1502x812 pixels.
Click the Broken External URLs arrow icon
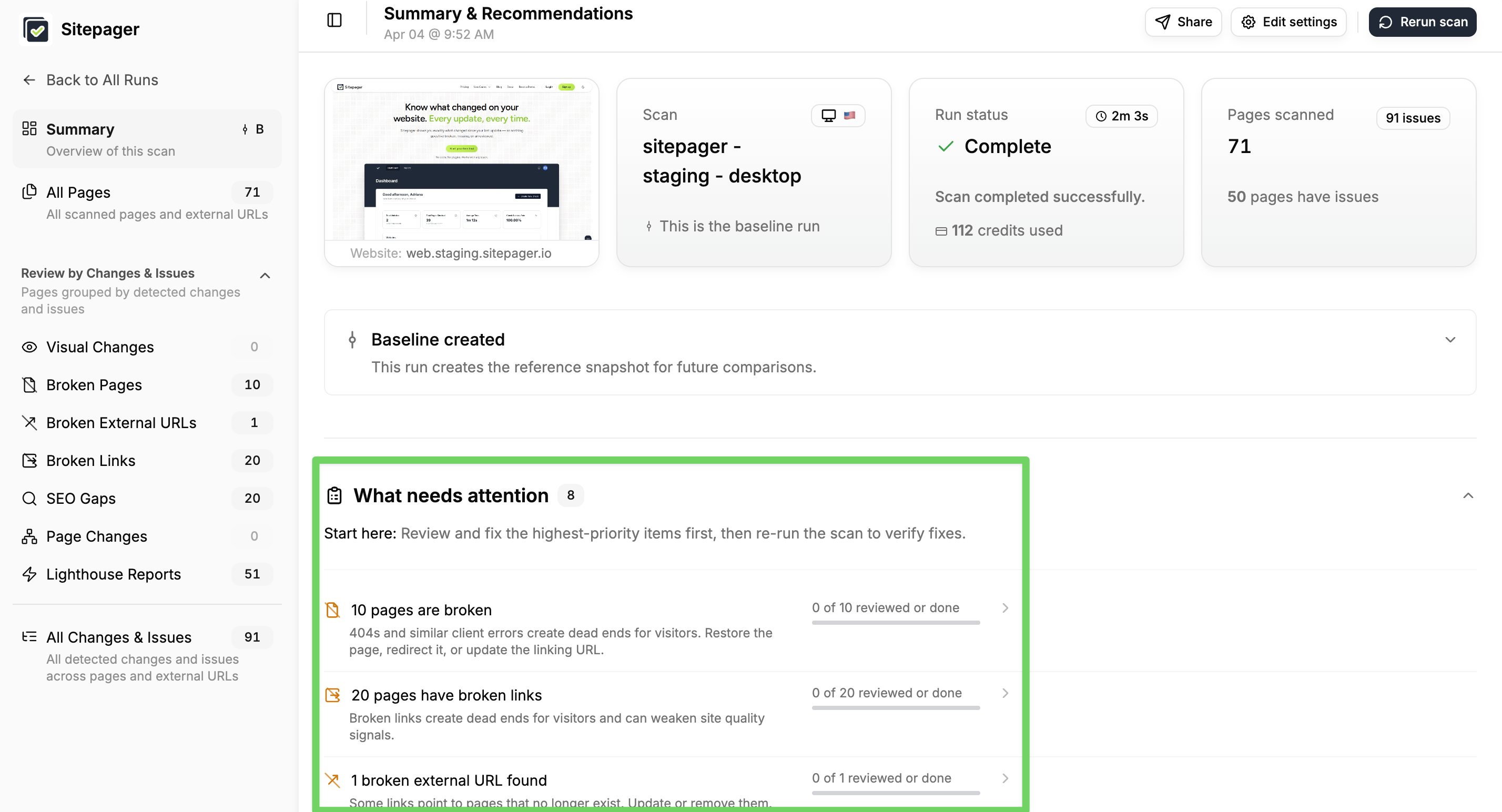[29, 422]
